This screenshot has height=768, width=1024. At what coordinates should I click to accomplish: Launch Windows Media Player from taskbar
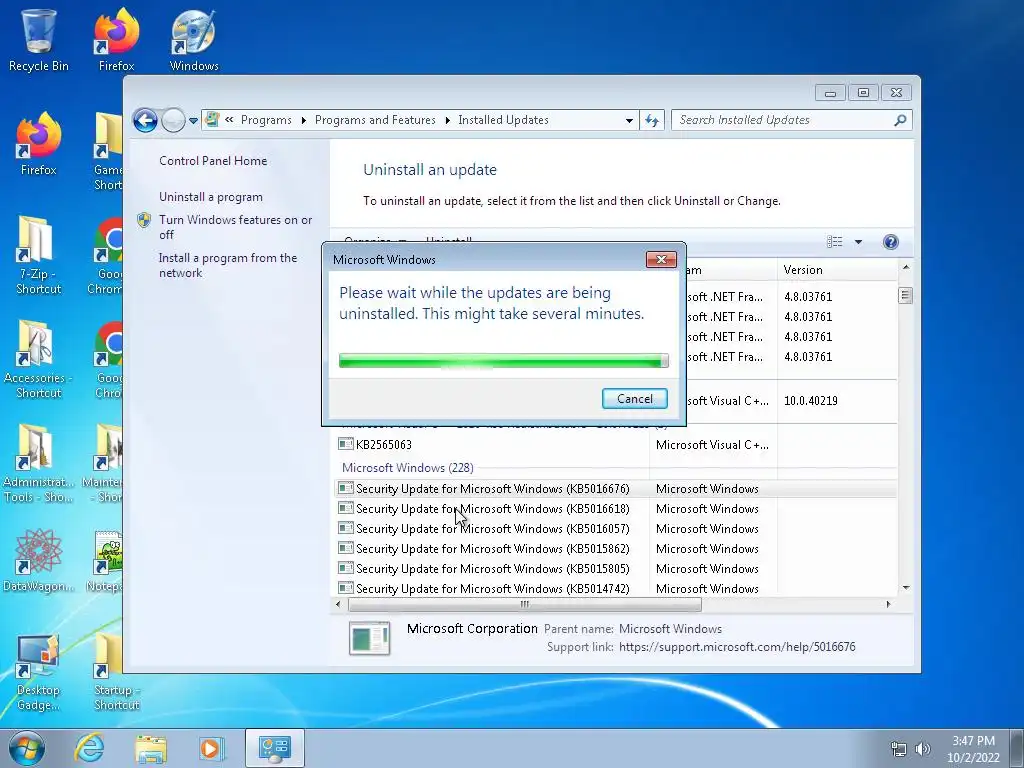click(x=210, y=748)
